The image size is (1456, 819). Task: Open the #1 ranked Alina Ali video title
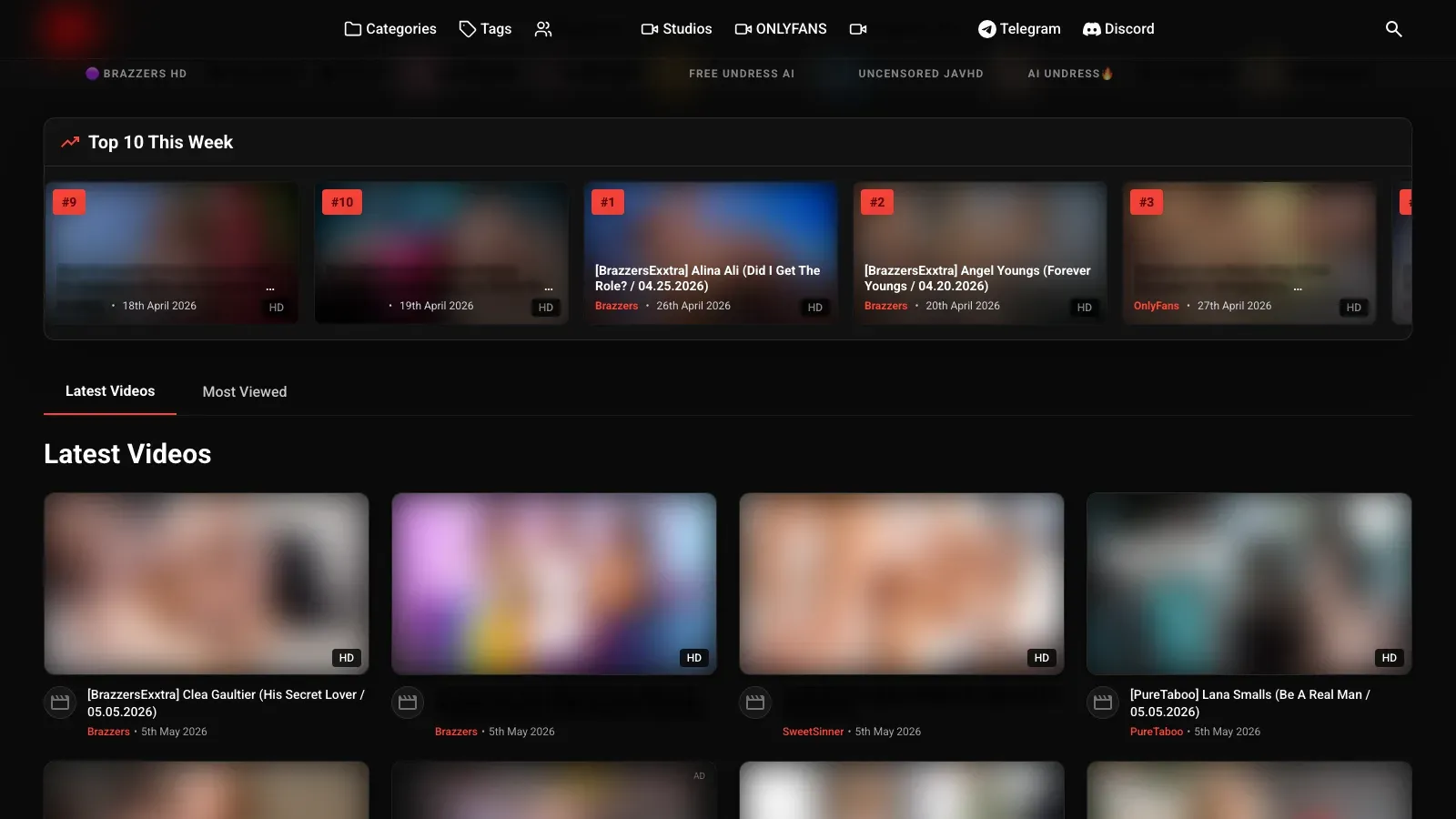(708, 278)
